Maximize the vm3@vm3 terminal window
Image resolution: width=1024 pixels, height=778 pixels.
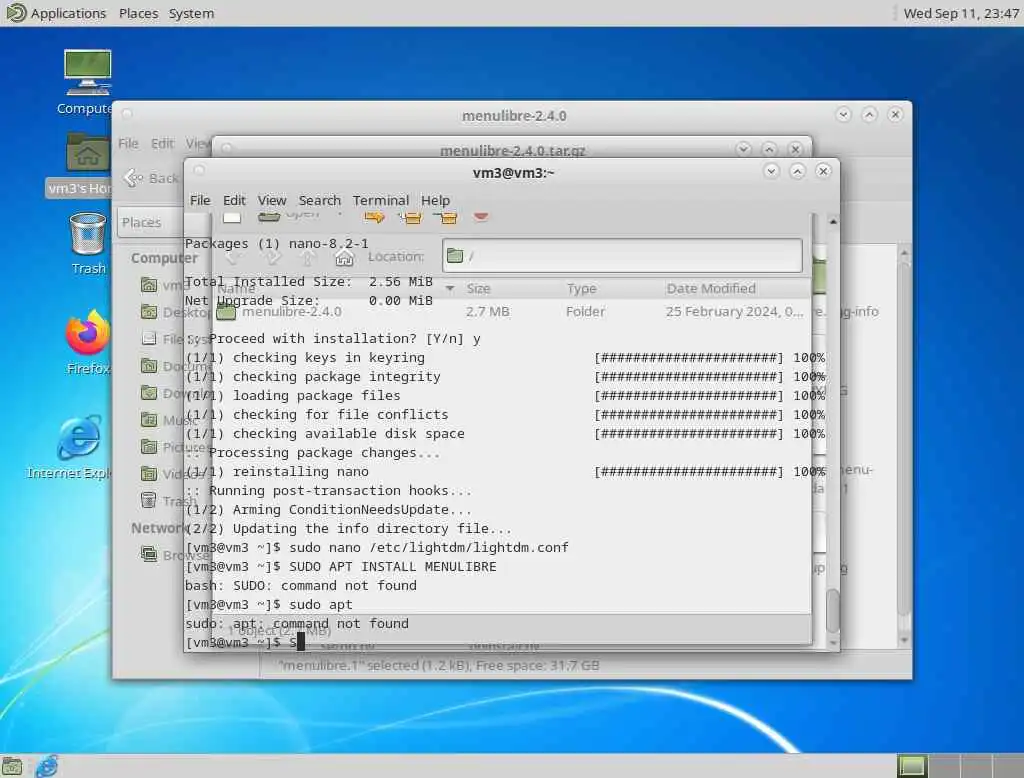(x=797, y=171)
